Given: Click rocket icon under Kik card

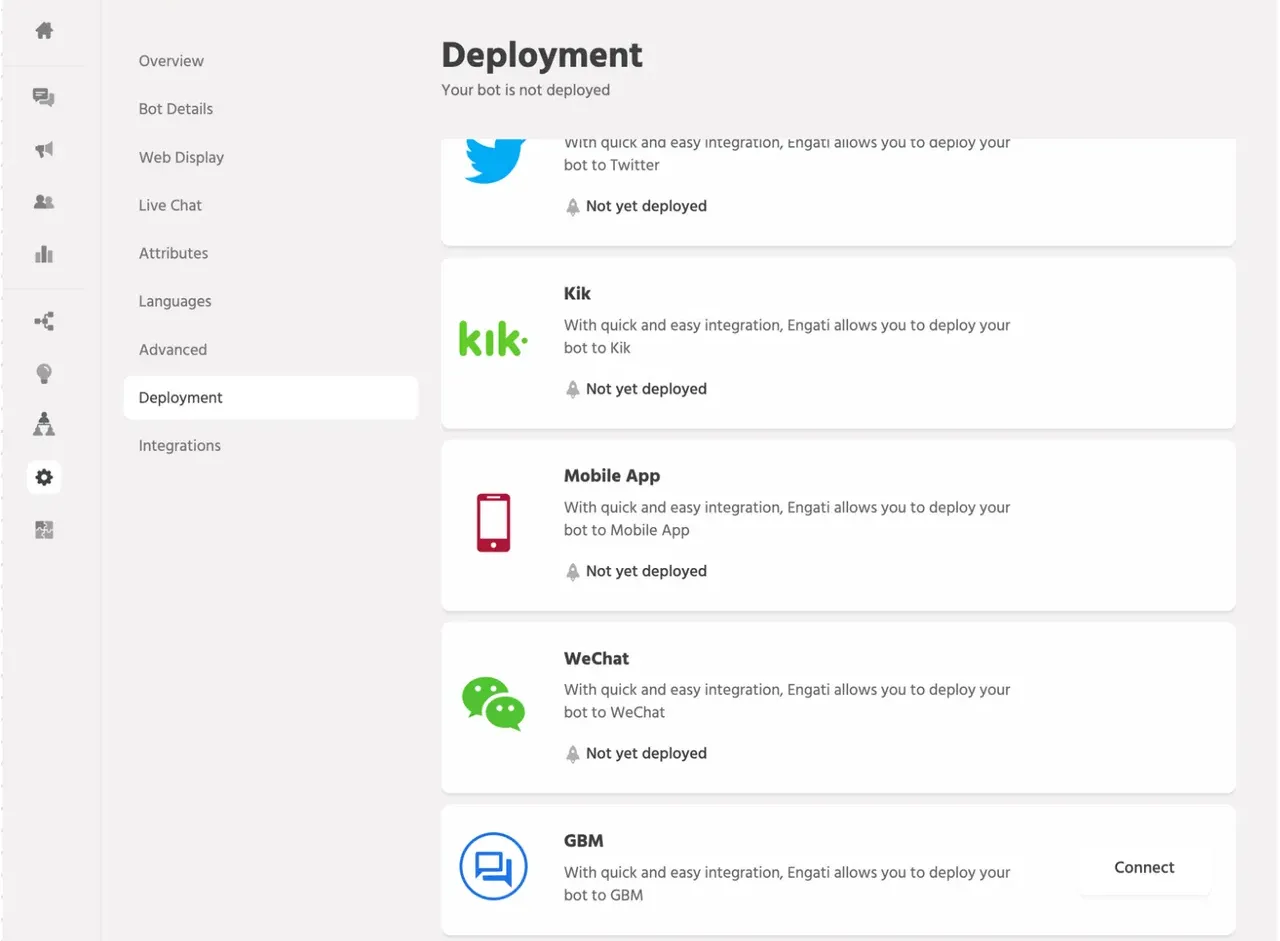Looking at the screenshot, I should (573, 389).
